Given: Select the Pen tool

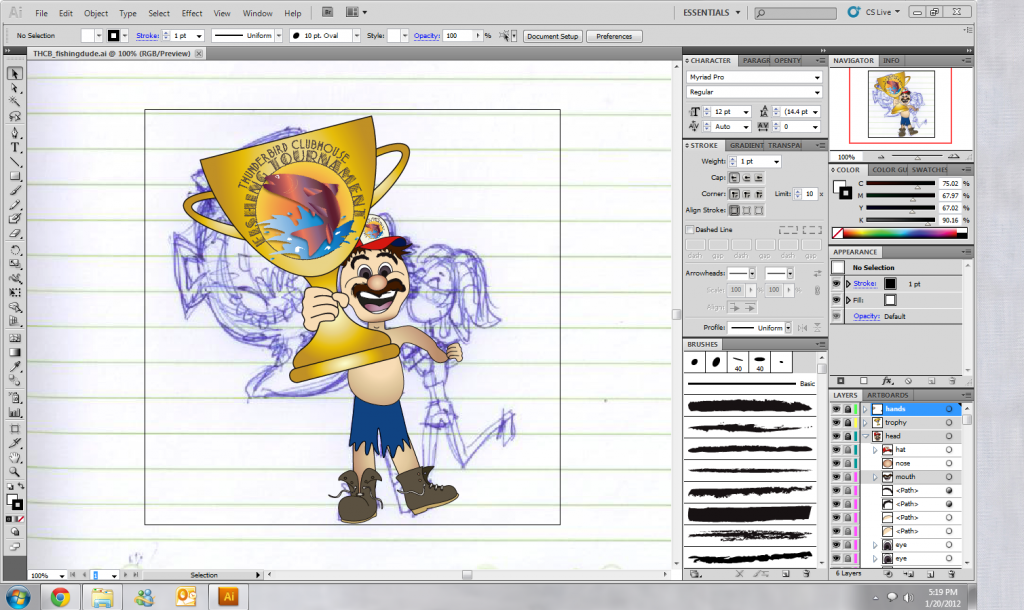Looking at the screenshot, I should point(14,133).
